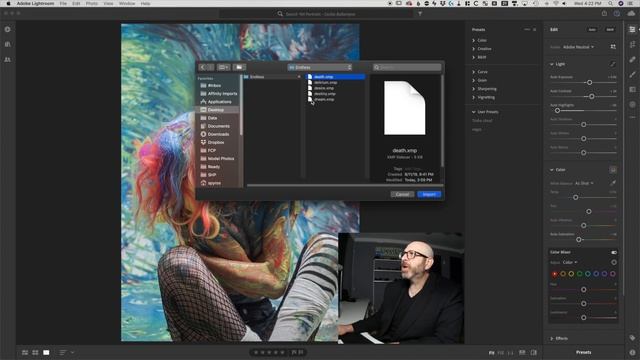Open the tone curve icon in Light section

pos(613,64)
